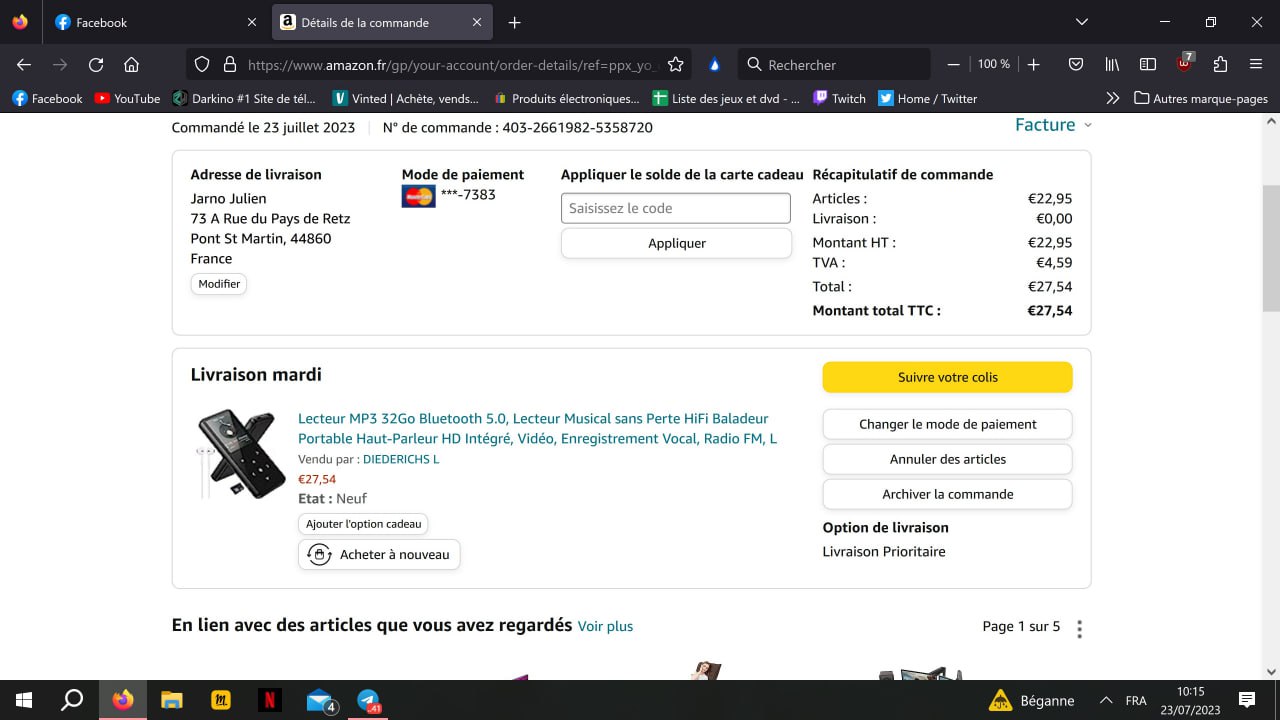Viewport: 1280px width, 720px height.
Task: Click the MP3 player product thumbnail
Action: pyautogui.click(x=228, y=454)
